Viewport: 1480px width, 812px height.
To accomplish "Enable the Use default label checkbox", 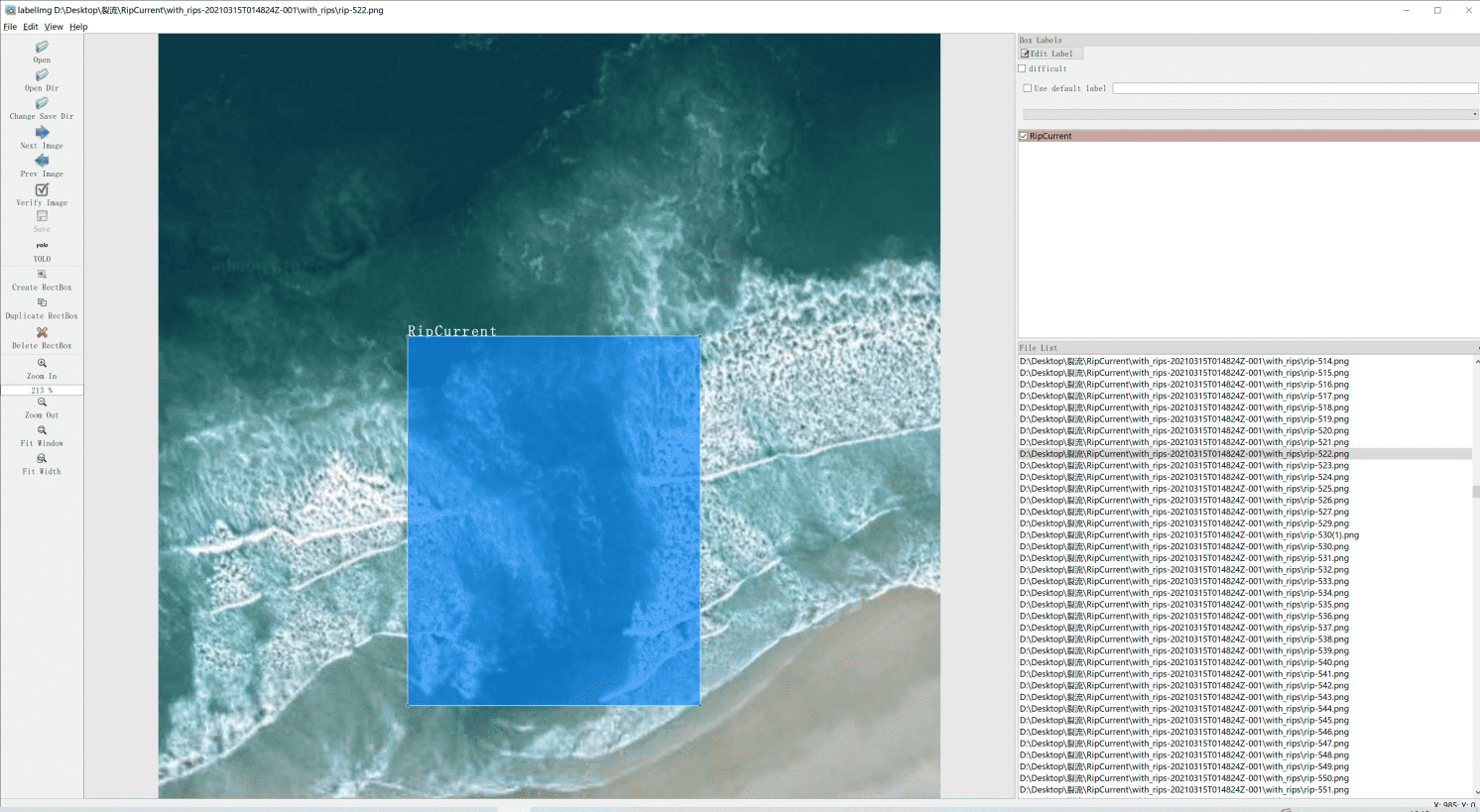I will 1028,88.
